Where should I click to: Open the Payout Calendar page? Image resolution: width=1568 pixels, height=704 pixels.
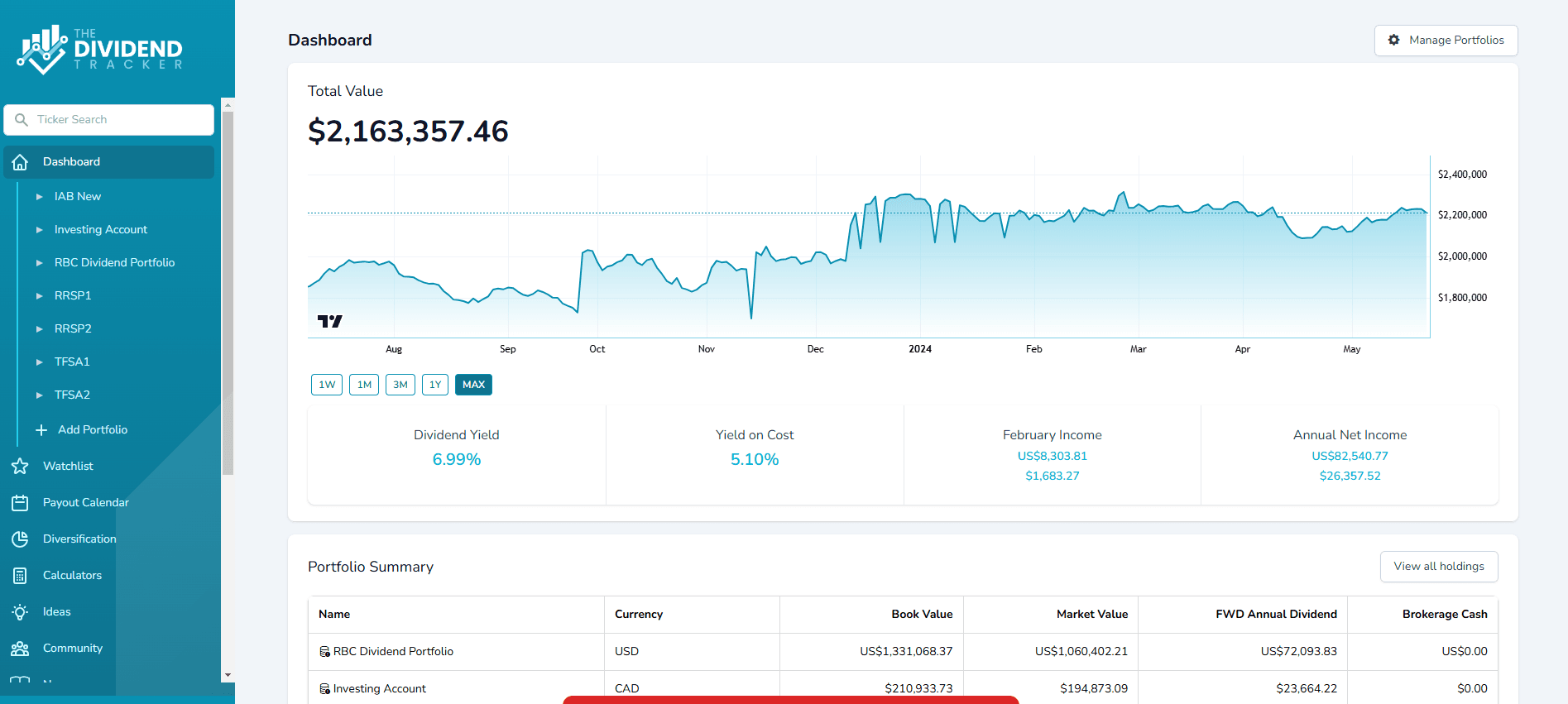(86, 503)
